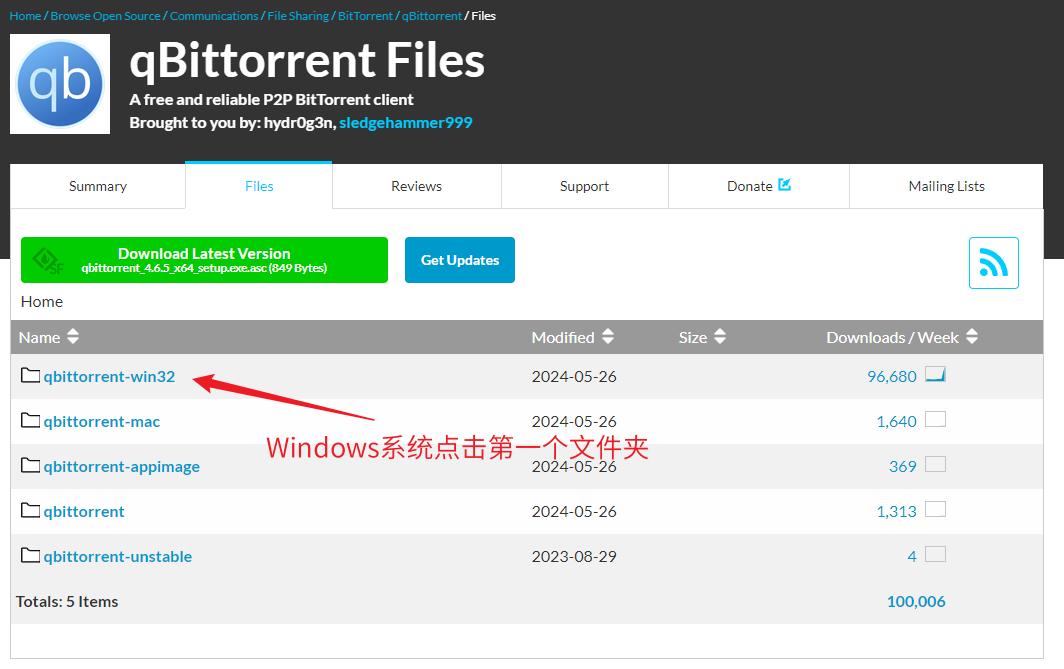Click the qbittorrent-unstable folder icon

click(x=30, y=556)
